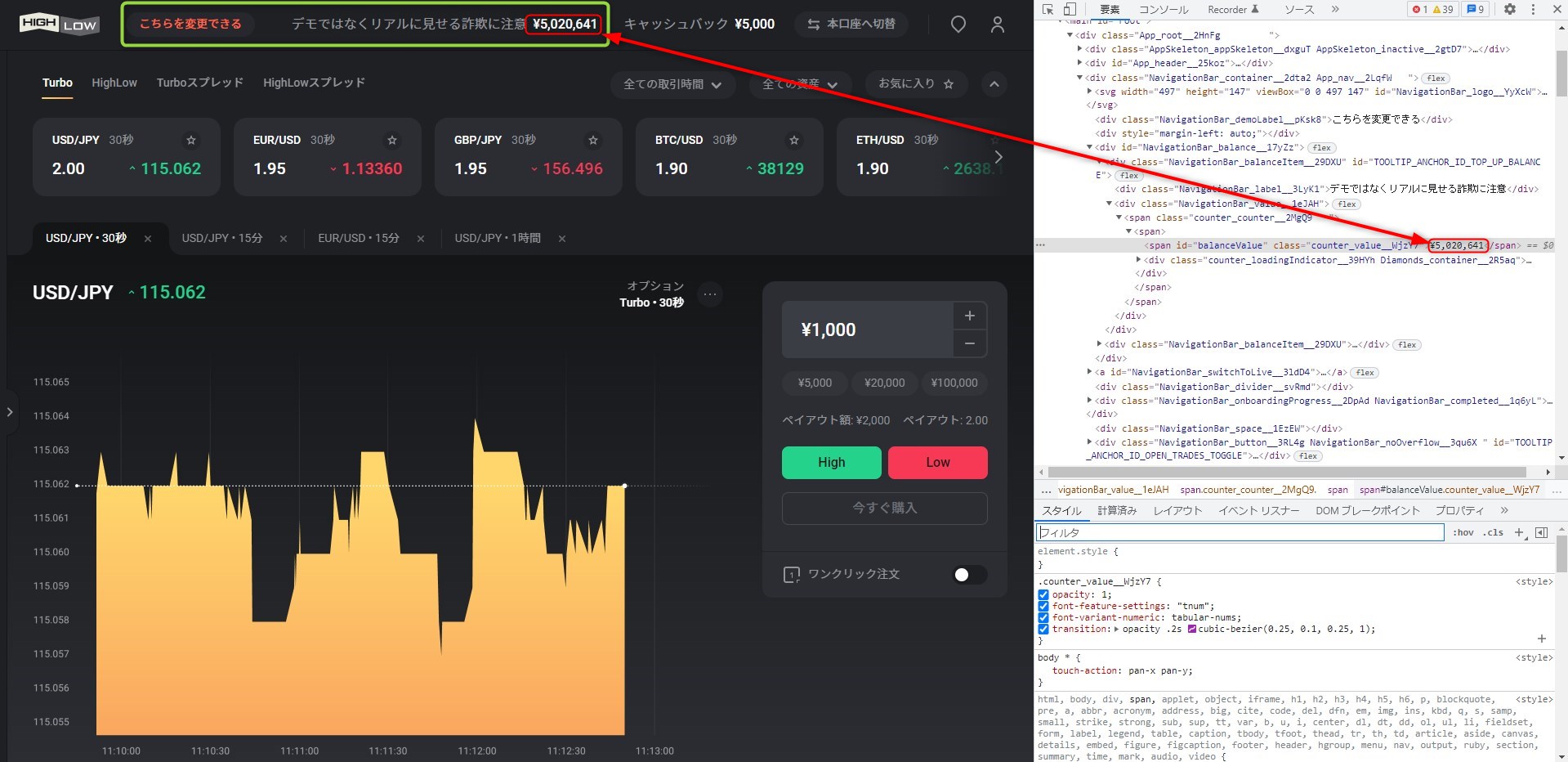Click the inspect element picker icon
Screen dimensions: 1568x762
click(x=1048, y=9)
